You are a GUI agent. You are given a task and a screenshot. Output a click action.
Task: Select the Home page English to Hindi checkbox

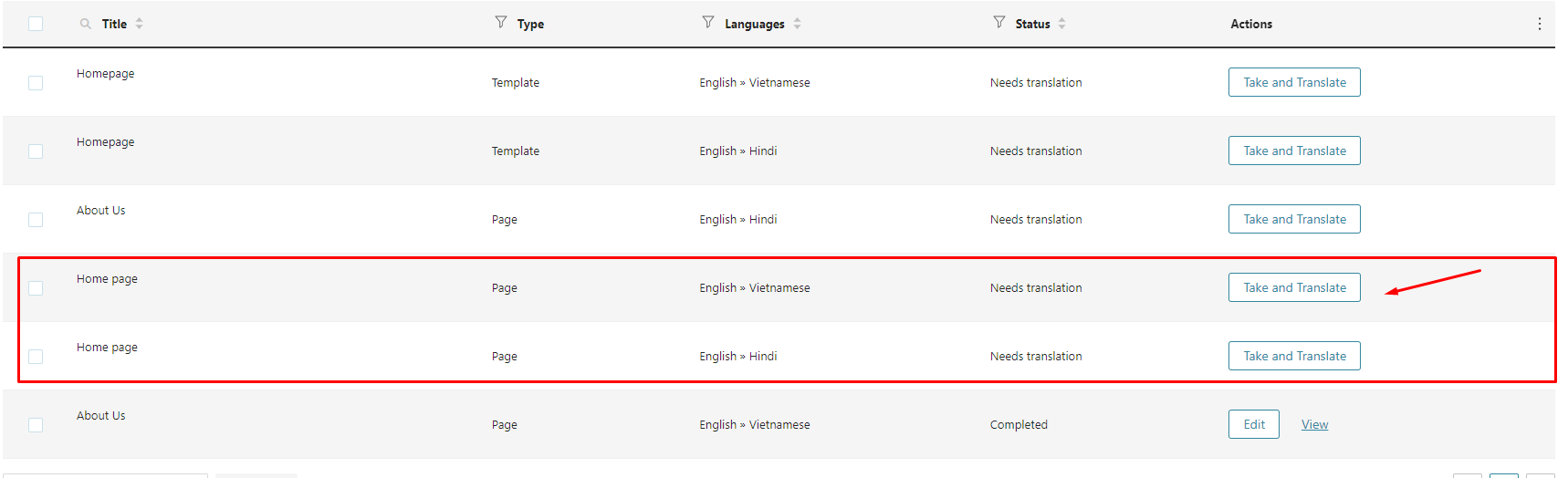pos(36,357)
